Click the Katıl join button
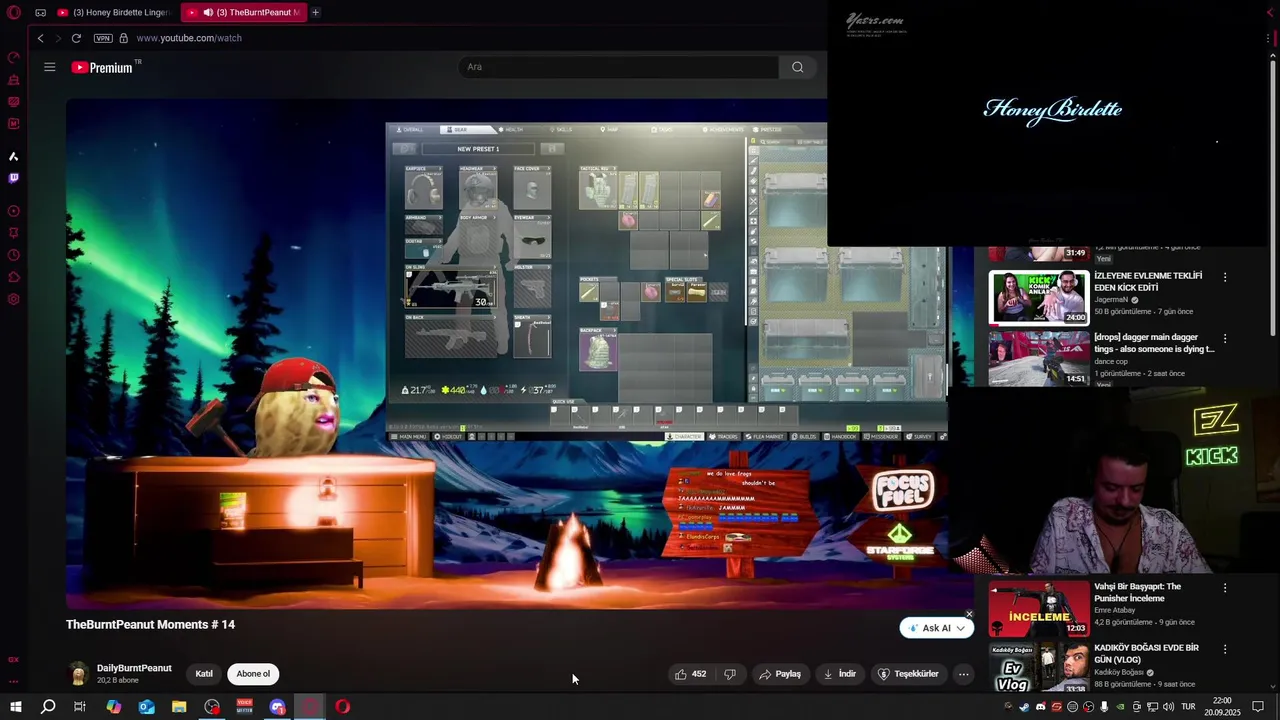The width and height of the screenshot is (1280, 720). point(204,674)
